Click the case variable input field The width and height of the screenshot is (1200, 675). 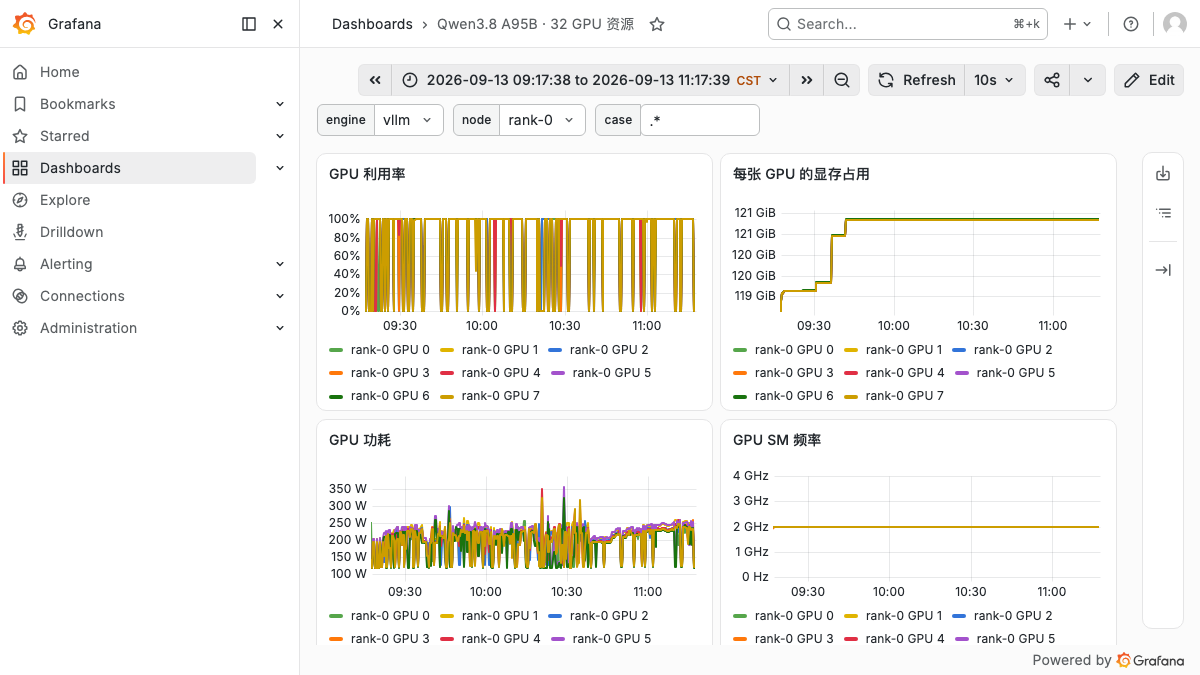[700, 120]
